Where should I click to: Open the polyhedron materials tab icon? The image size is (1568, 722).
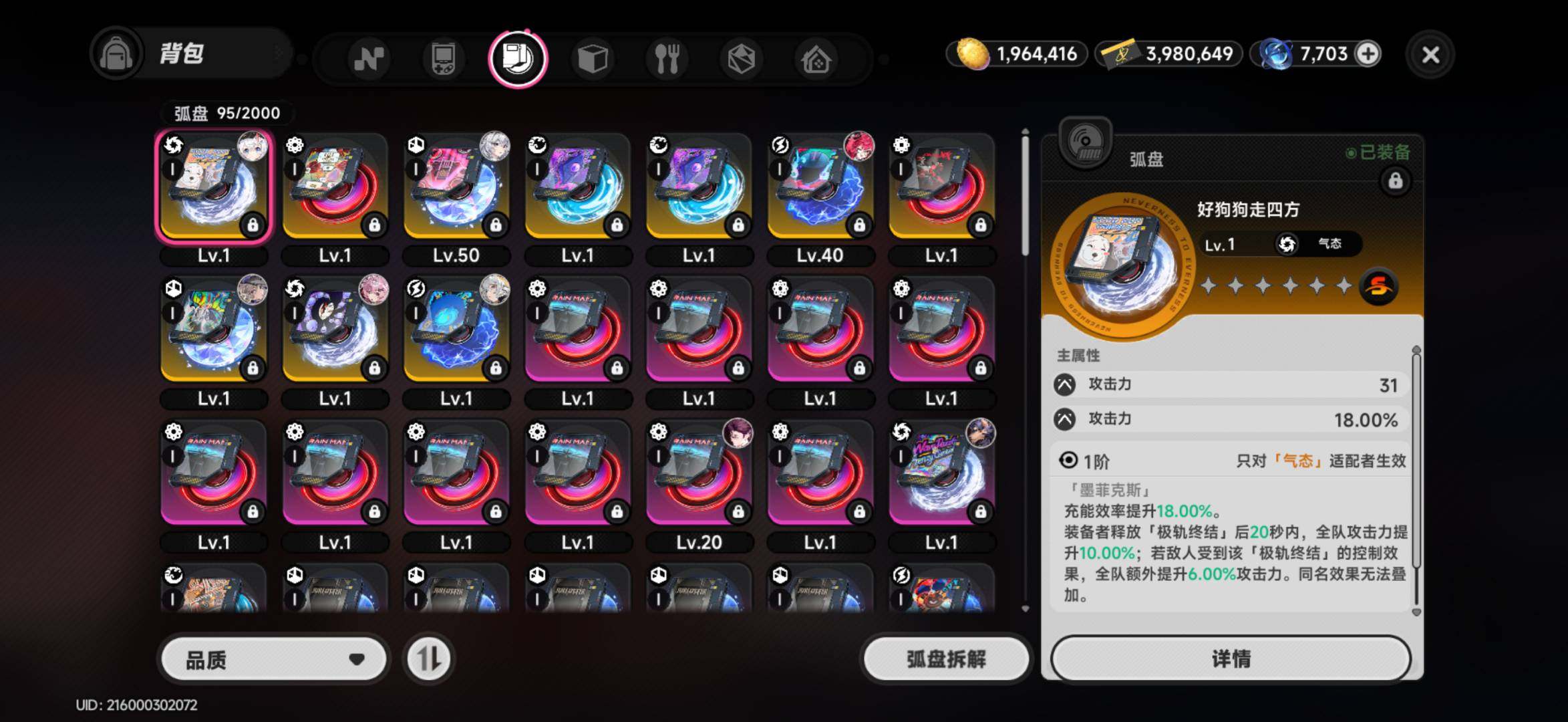(742, 59)
